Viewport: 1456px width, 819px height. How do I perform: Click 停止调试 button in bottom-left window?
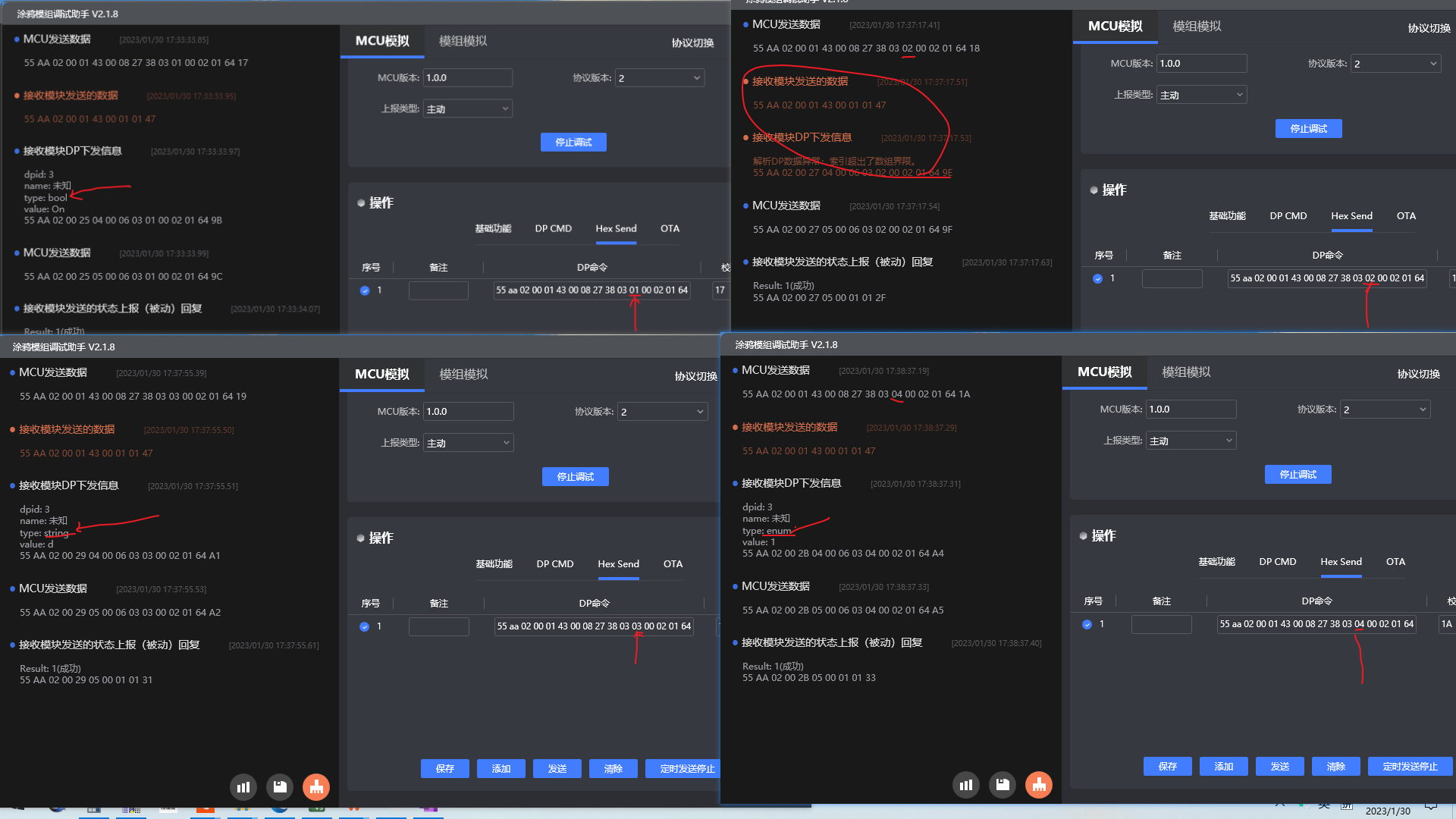575,476
